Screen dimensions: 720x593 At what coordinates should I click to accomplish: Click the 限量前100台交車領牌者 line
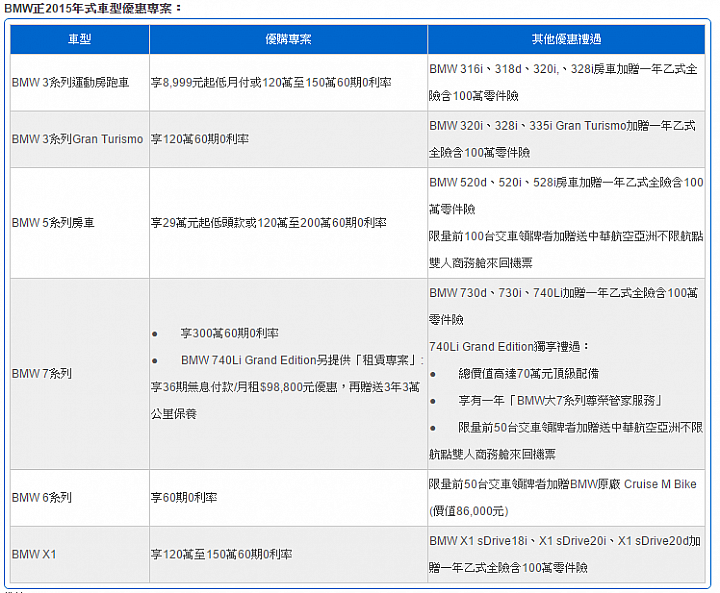566,237
